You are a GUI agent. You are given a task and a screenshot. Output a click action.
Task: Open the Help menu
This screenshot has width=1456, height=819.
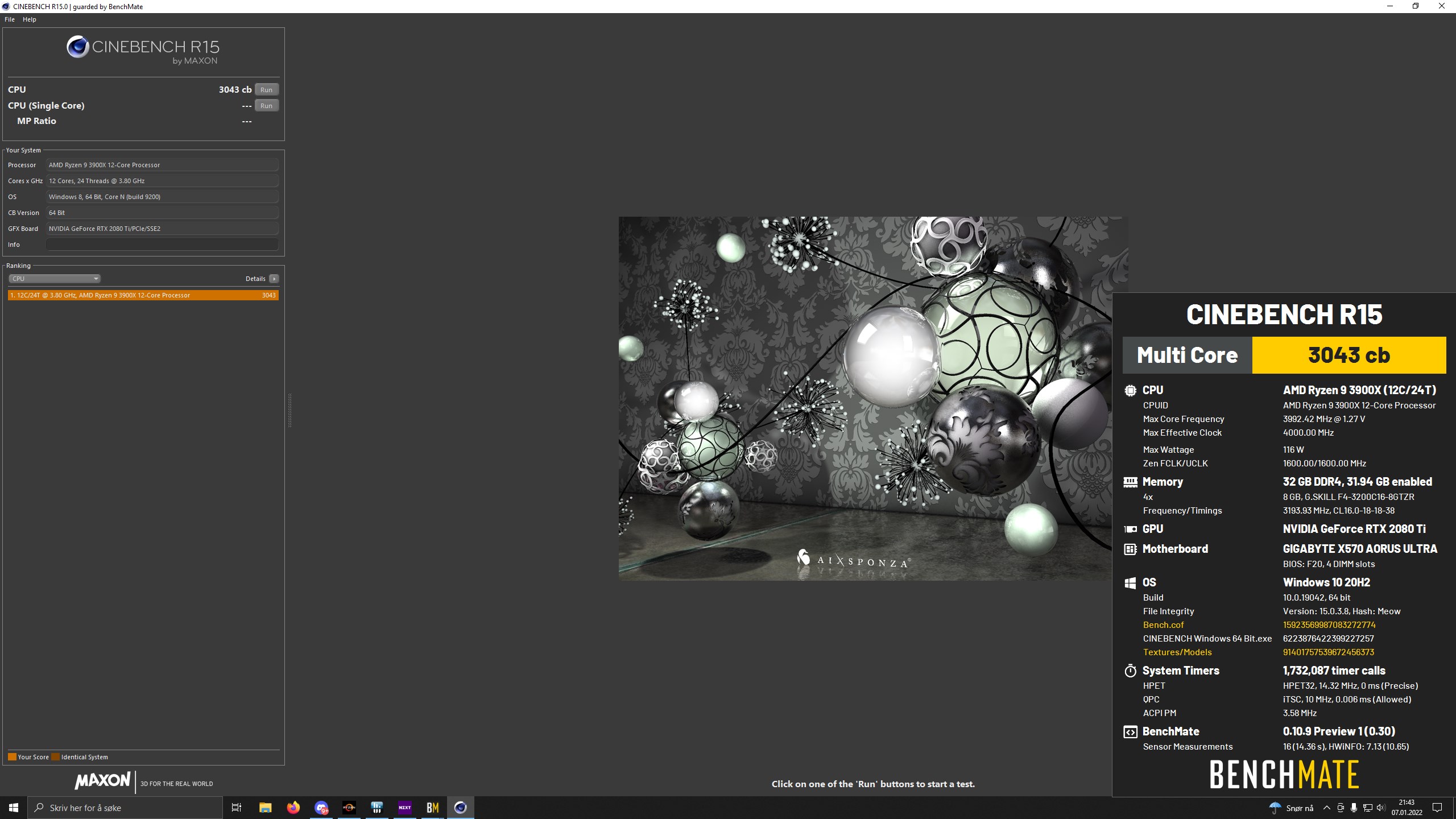(x=30, y=19)
